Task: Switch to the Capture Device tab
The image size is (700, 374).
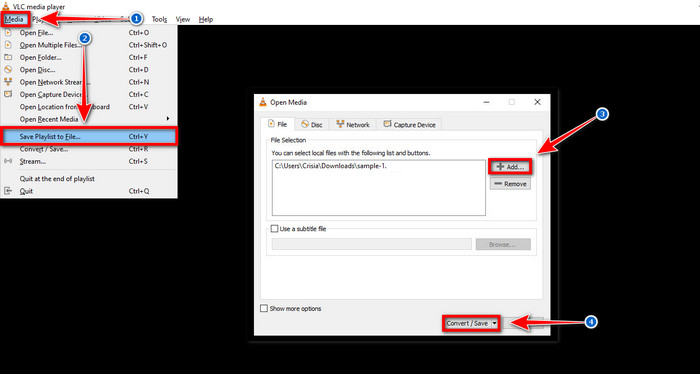Action: point(409,125)
